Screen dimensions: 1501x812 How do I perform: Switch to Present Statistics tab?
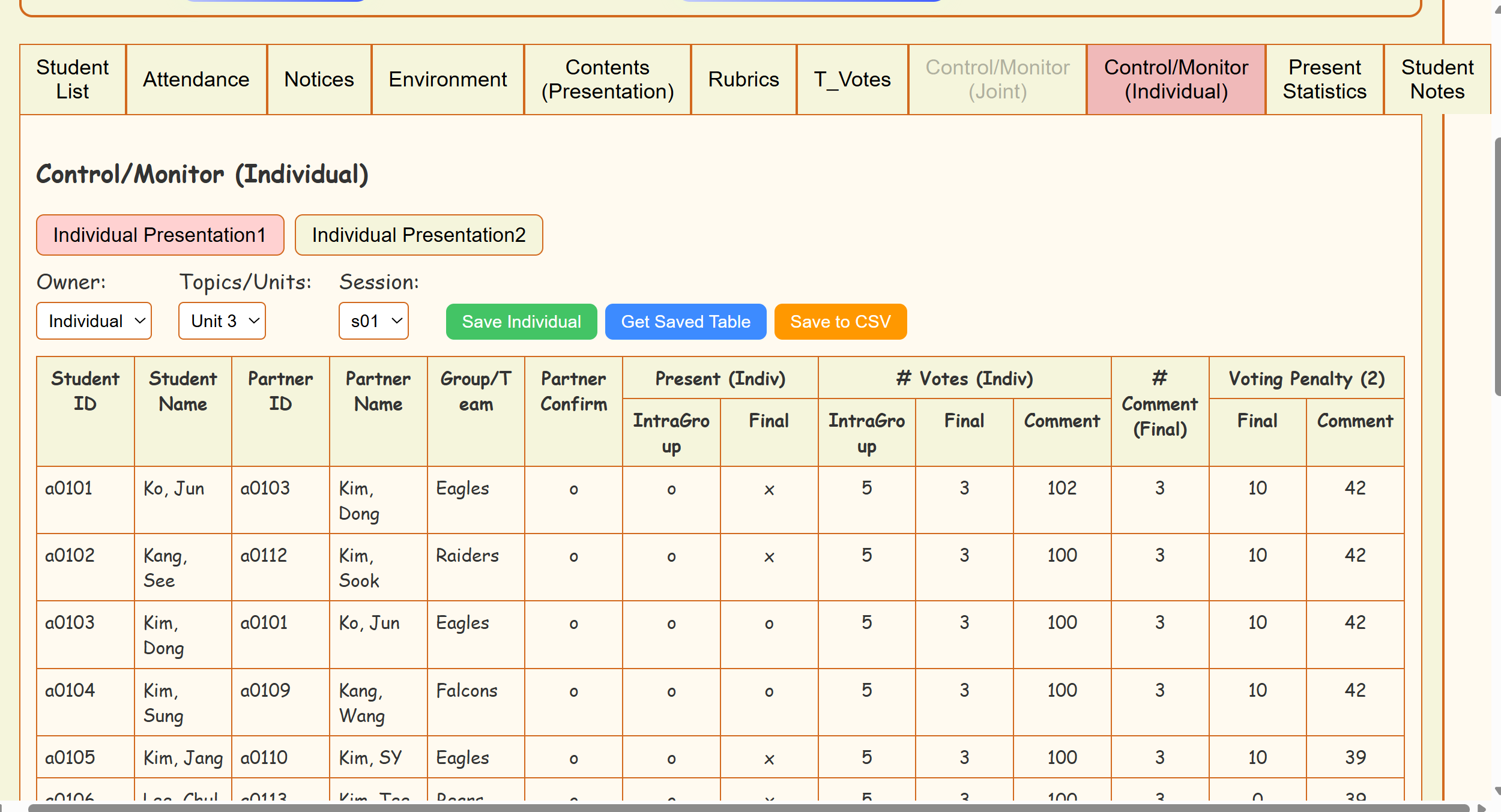click(1324, 79)
